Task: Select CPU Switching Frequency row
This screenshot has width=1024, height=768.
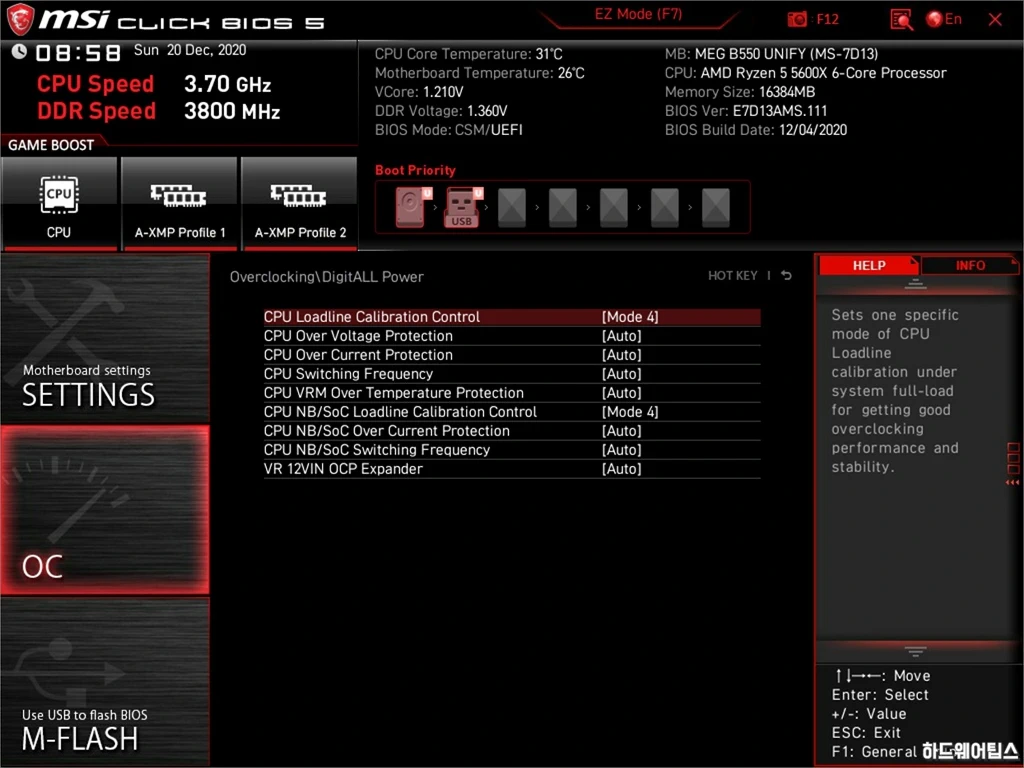Action: pos(512,374)
